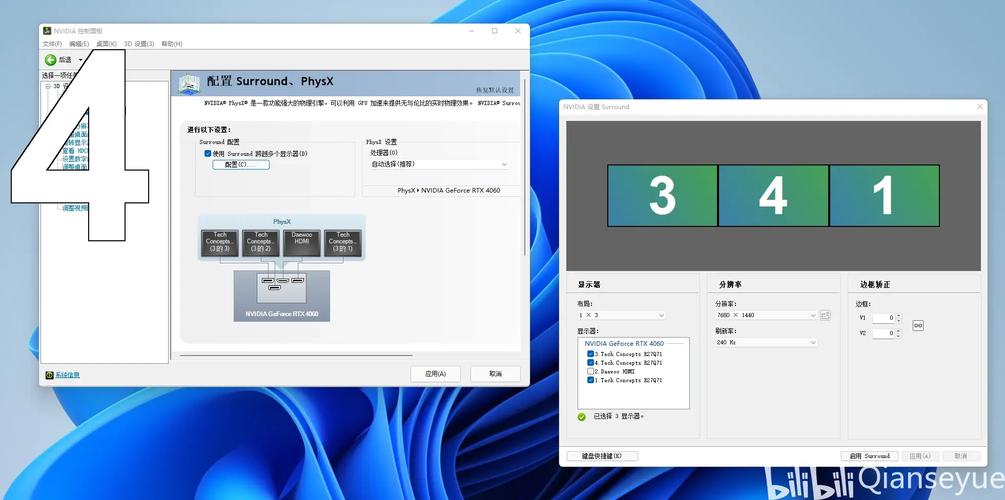
Task: Close the NVIDIA 设置 Surround window
Action: click(x=979, y=107)
